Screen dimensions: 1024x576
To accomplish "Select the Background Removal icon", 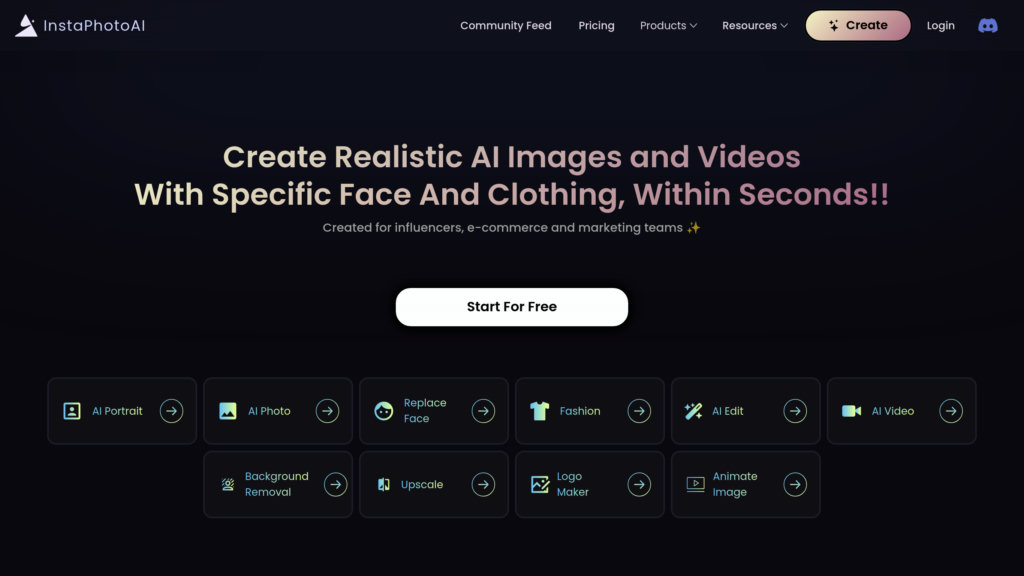I will pos(228,485).
